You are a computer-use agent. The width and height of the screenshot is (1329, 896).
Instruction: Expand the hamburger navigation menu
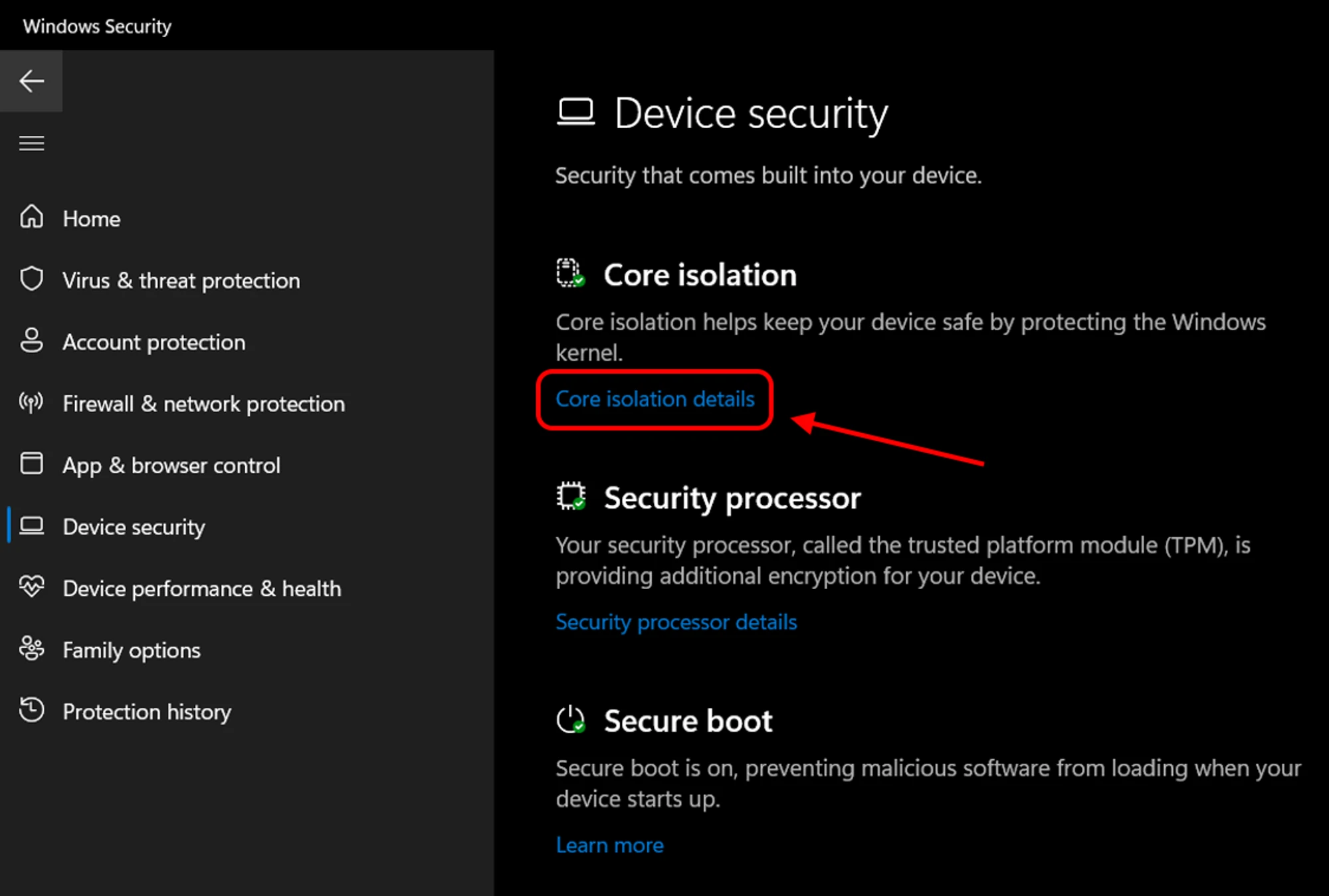31,143
